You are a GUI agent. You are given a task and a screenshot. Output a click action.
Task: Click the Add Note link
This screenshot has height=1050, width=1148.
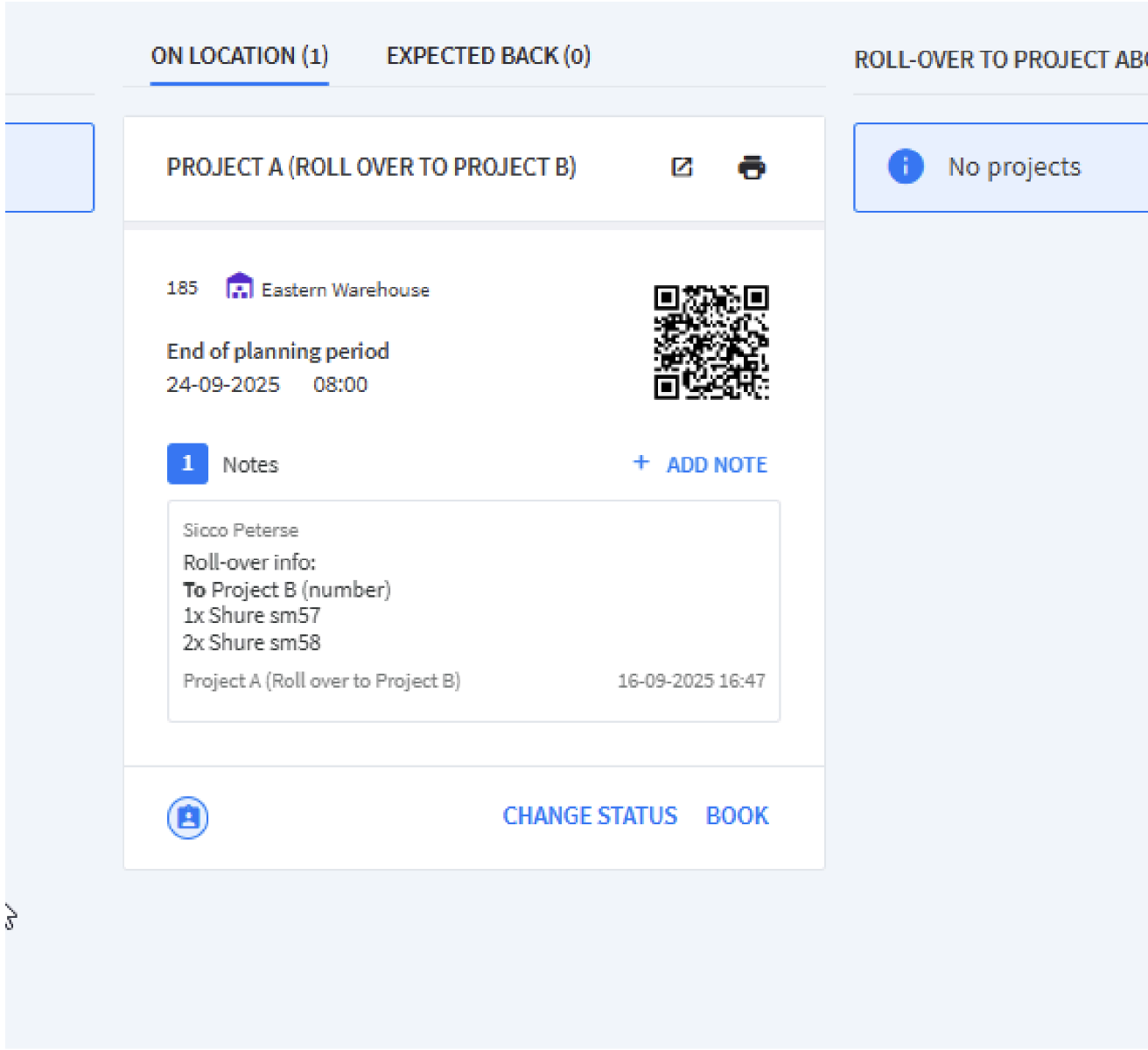[x=717, y=465]
